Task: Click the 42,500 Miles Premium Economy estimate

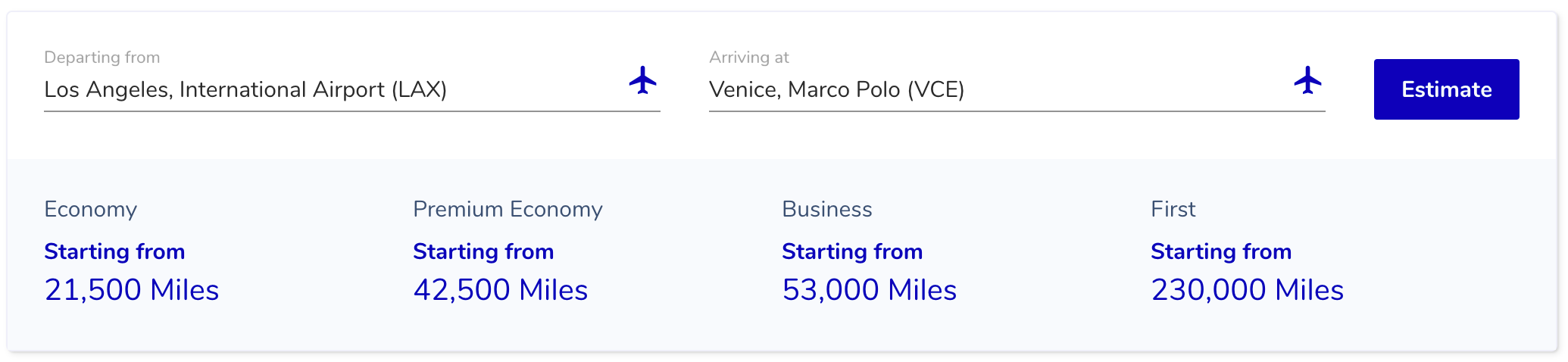Action: tap(500, 290)
